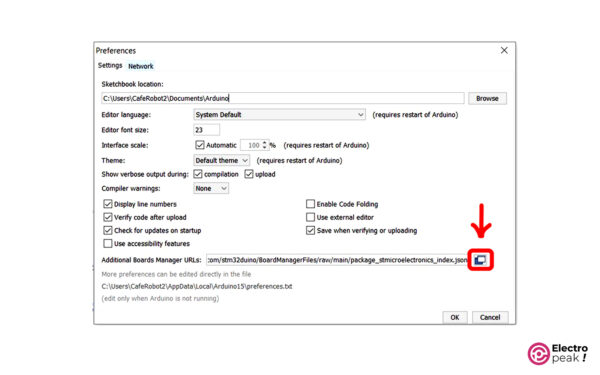Click the 'More preferences can be edited' text
The image size is (600, 375).
tap(176, 274)
